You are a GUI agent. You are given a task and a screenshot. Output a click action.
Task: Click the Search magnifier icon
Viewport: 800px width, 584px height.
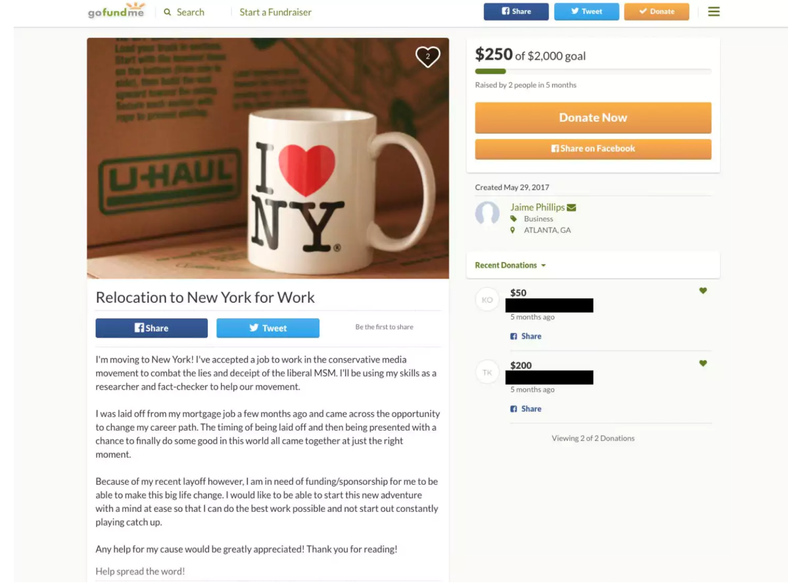(167, 12)
